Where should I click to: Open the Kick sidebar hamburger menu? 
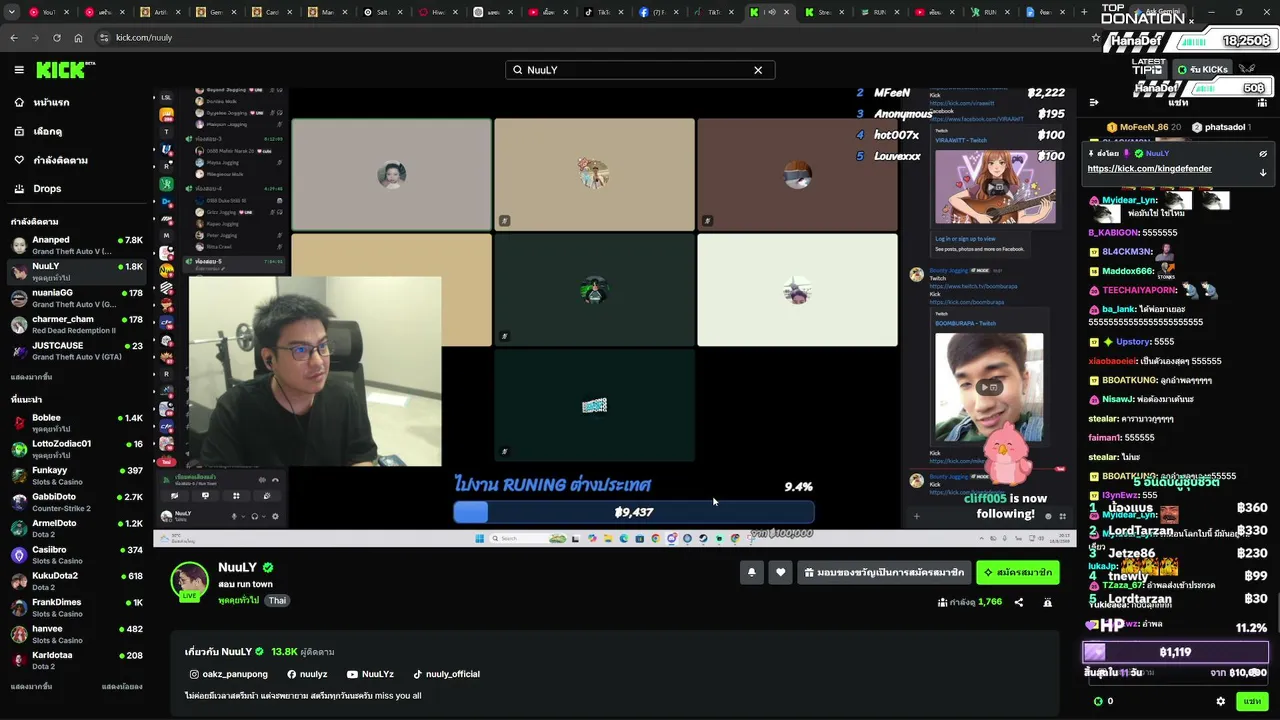pyautogui.click(x=19, y=70)
